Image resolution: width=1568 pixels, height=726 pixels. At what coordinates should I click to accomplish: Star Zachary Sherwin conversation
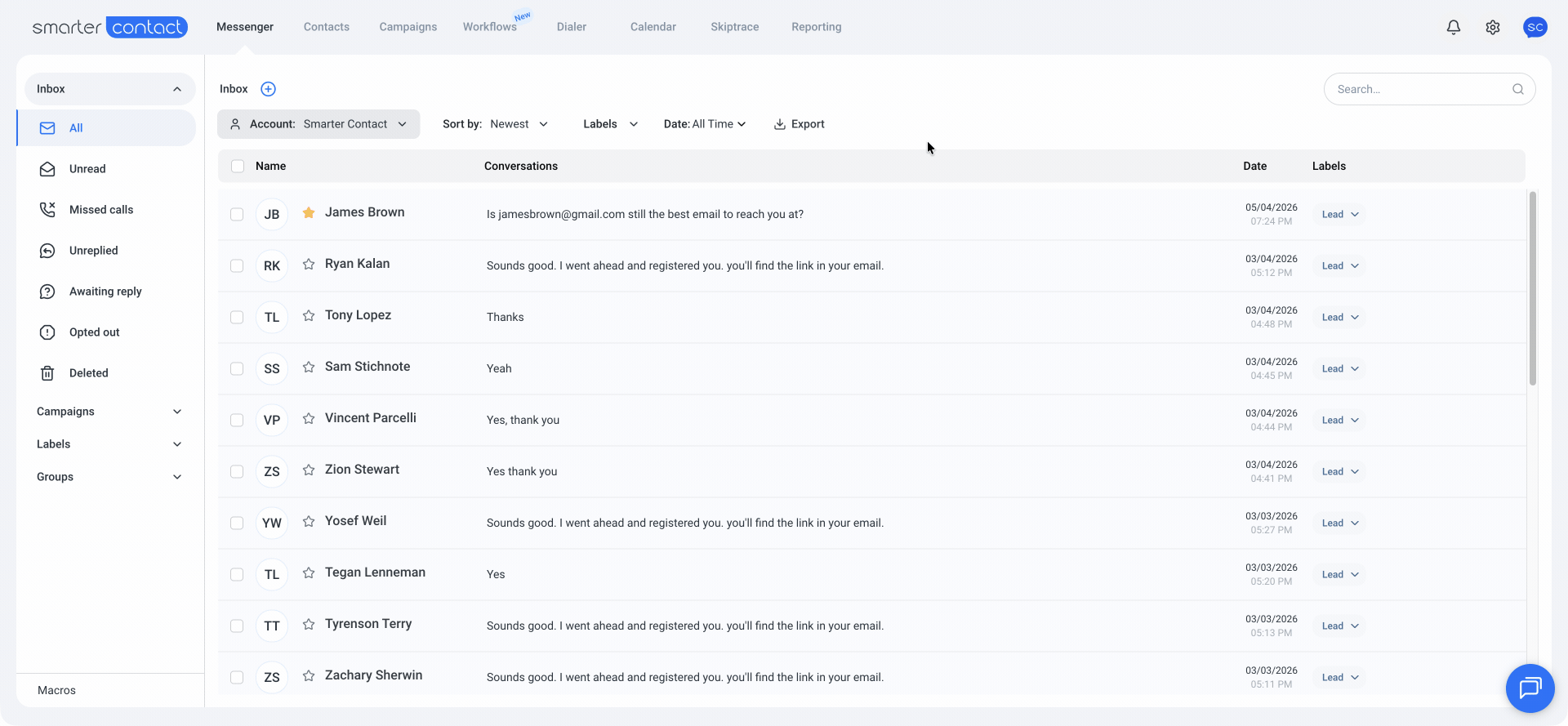pyautogui.click(x=309, y=676)
